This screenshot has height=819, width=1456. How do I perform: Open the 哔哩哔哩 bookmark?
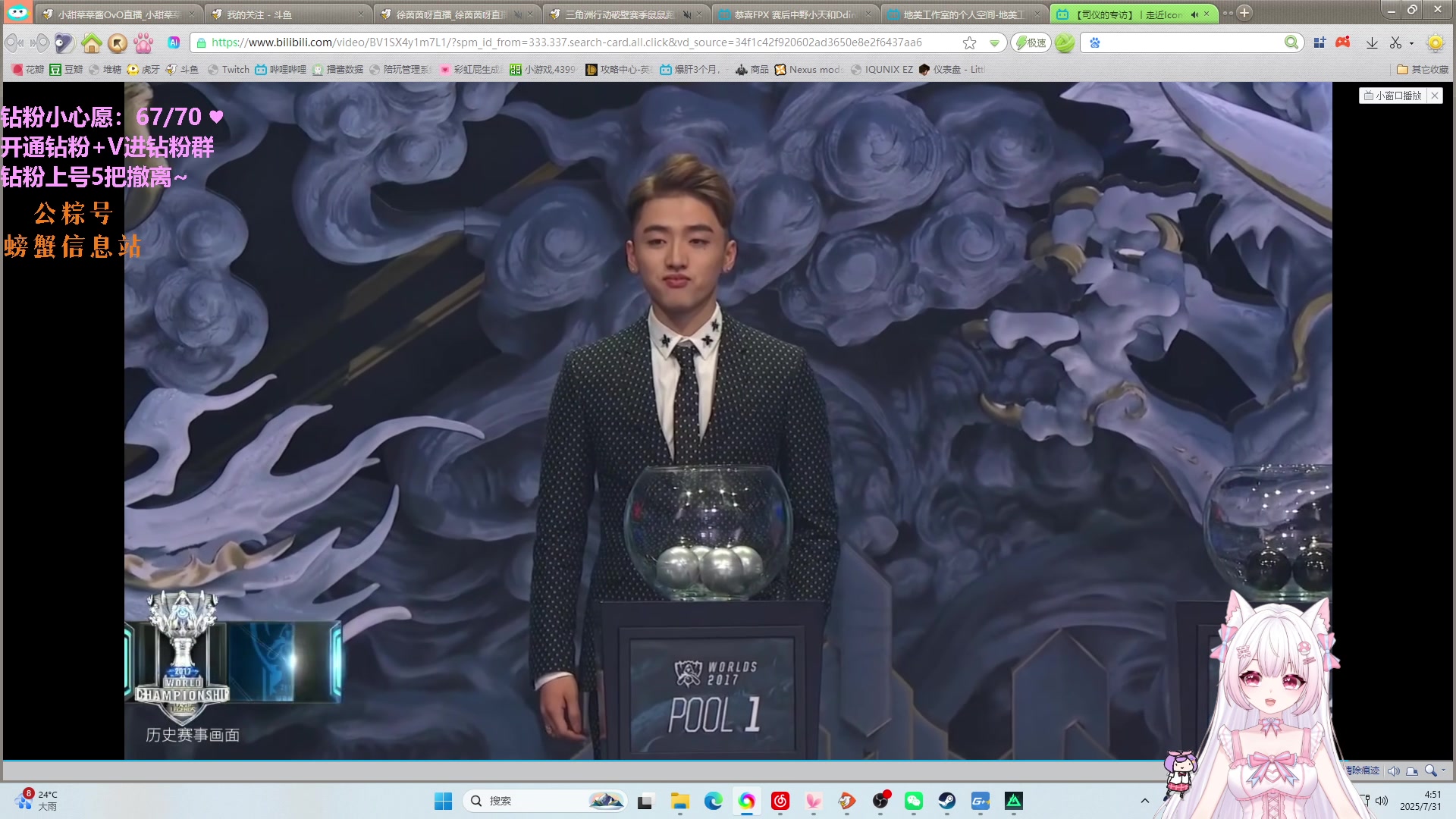click(281, 69)
